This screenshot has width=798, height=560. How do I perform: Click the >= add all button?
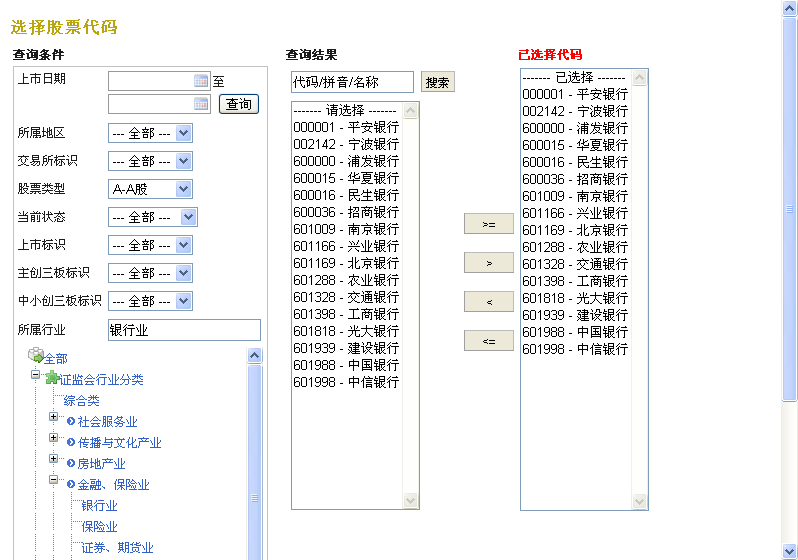coord(489,224)
